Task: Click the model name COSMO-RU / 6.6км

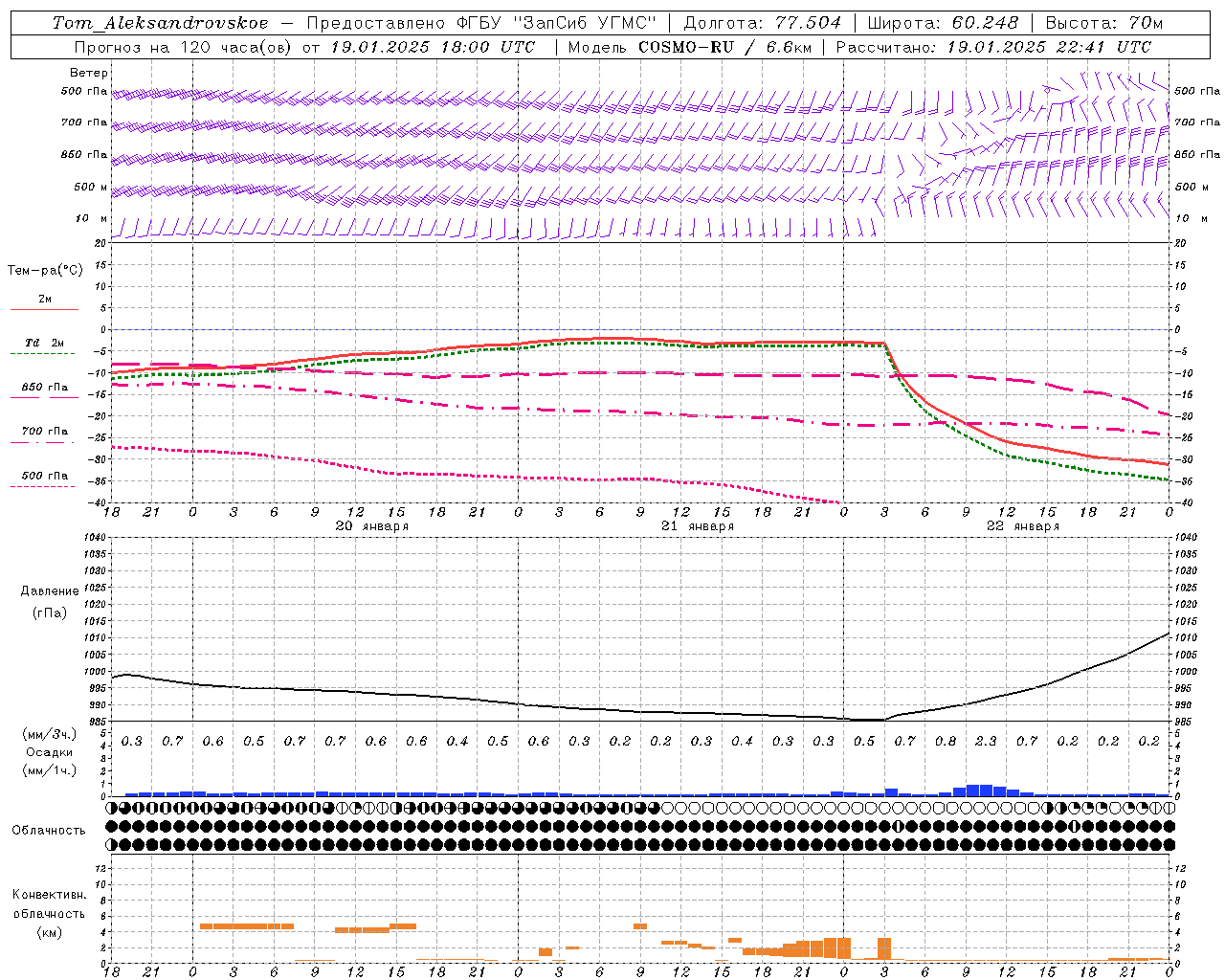Action: (x=724, y=47)
